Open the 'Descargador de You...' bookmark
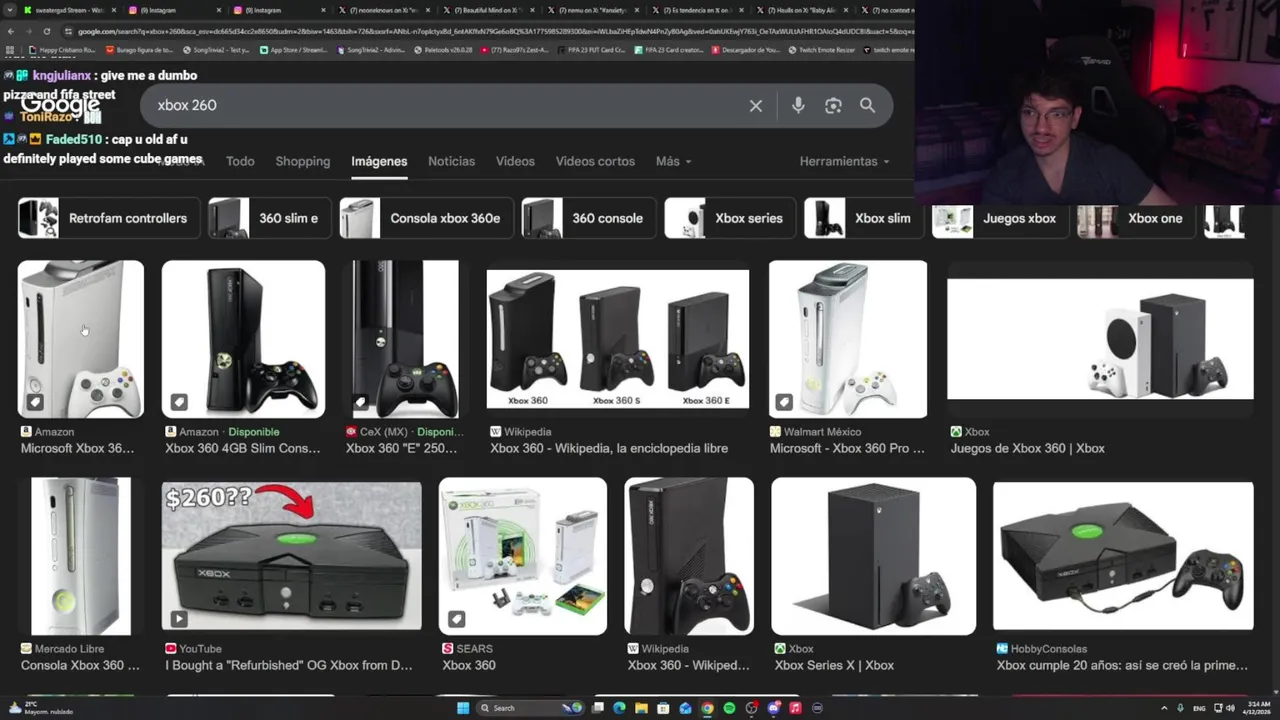The image size is (1280, 720). coord(747,49)
